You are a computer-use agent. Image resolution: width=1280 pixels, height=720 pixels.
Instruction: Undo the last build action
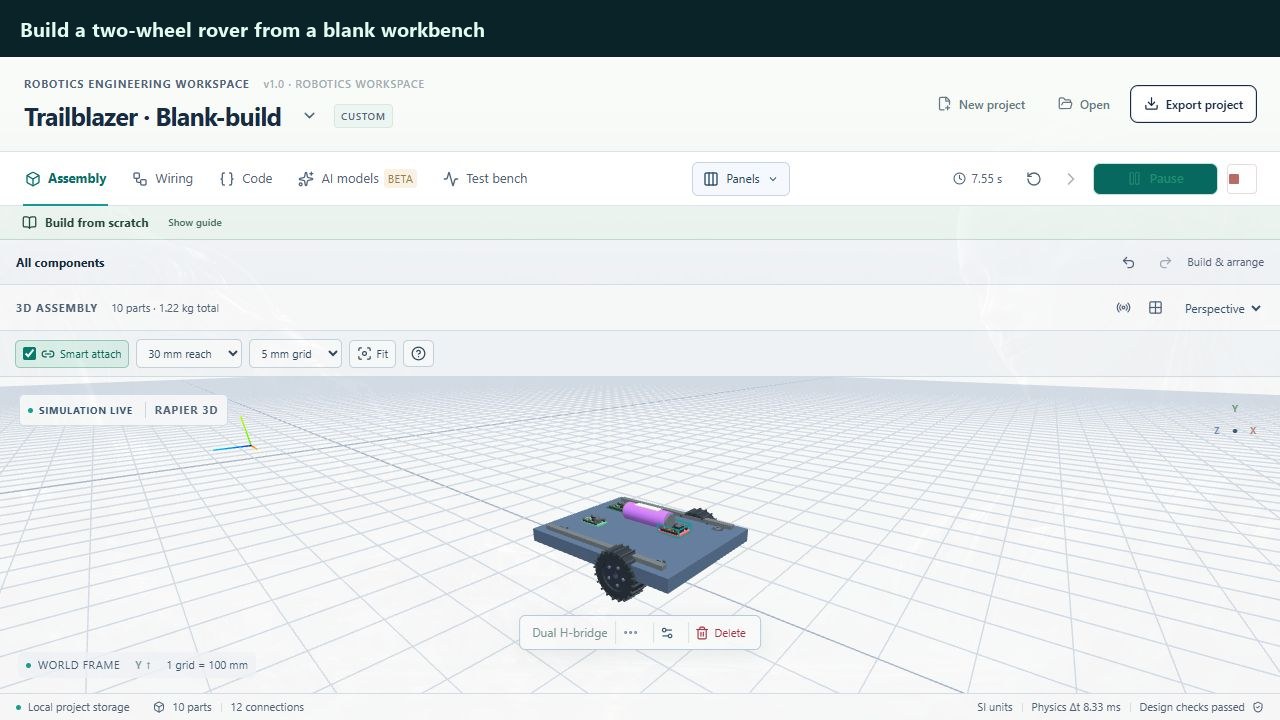click(1129, 263)
